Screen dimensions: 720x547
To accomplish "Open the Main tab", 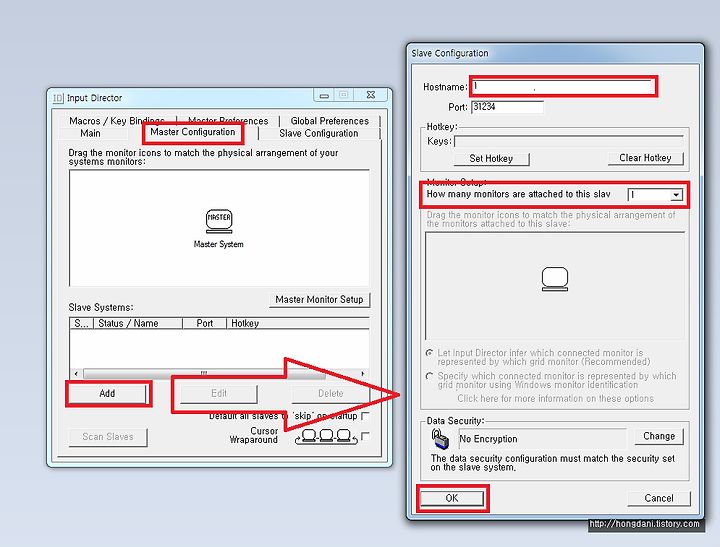I will 90,133.
